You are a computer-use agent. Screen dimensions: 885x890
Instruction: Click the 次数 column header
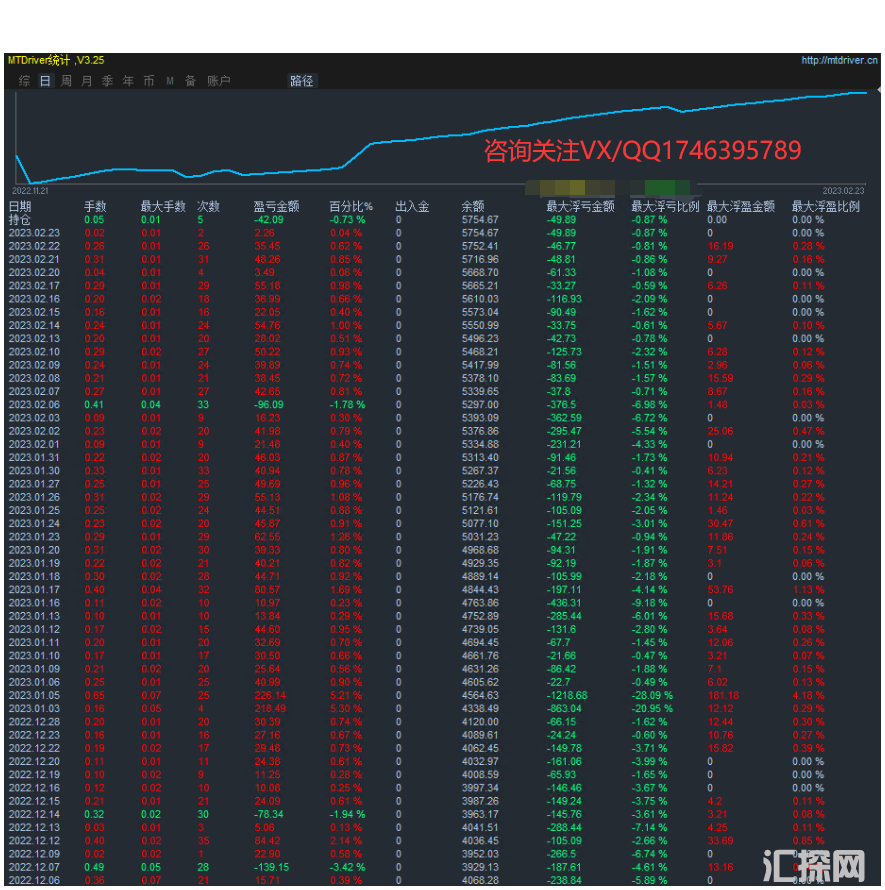pos(208,207)
